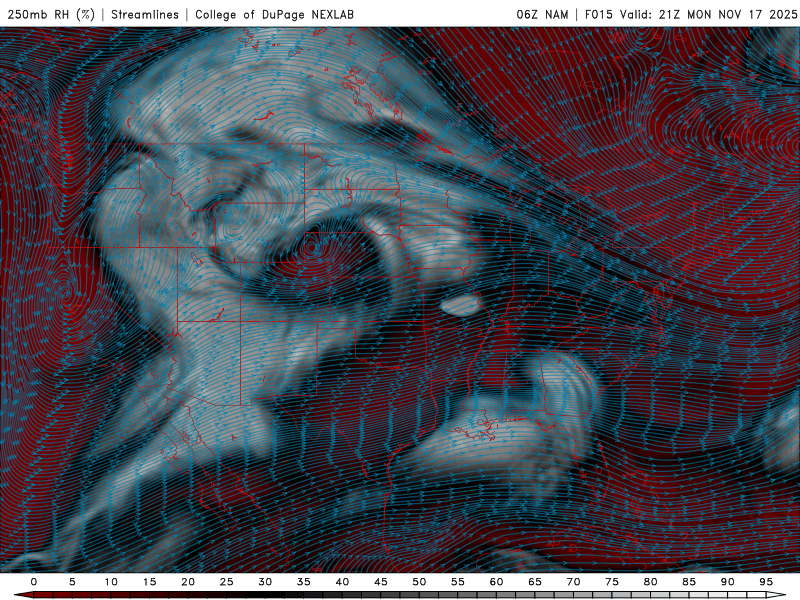Click the 80 label on color scale
Image resolution: width=800 pixels, height=600 pixels.
click(650, 582)
